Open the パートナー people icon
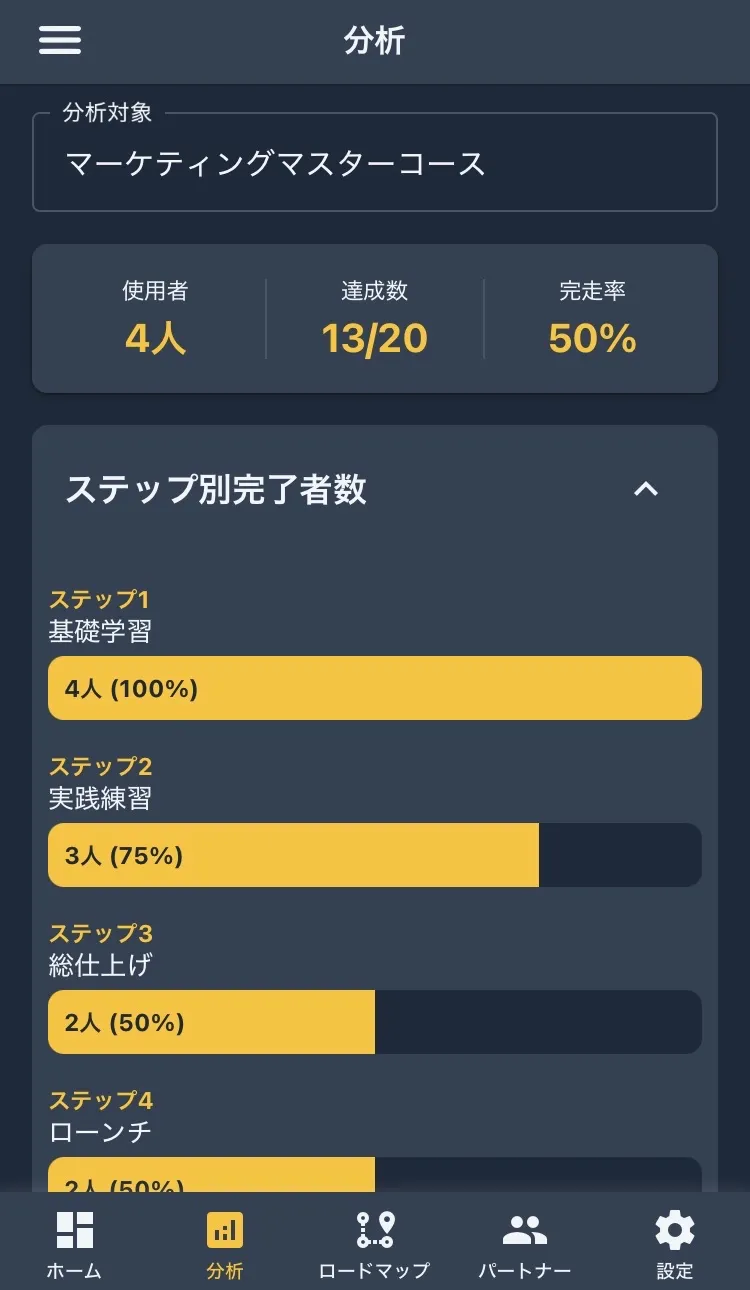Viewport: 750px width, 1290px height. pos(524,1228)
